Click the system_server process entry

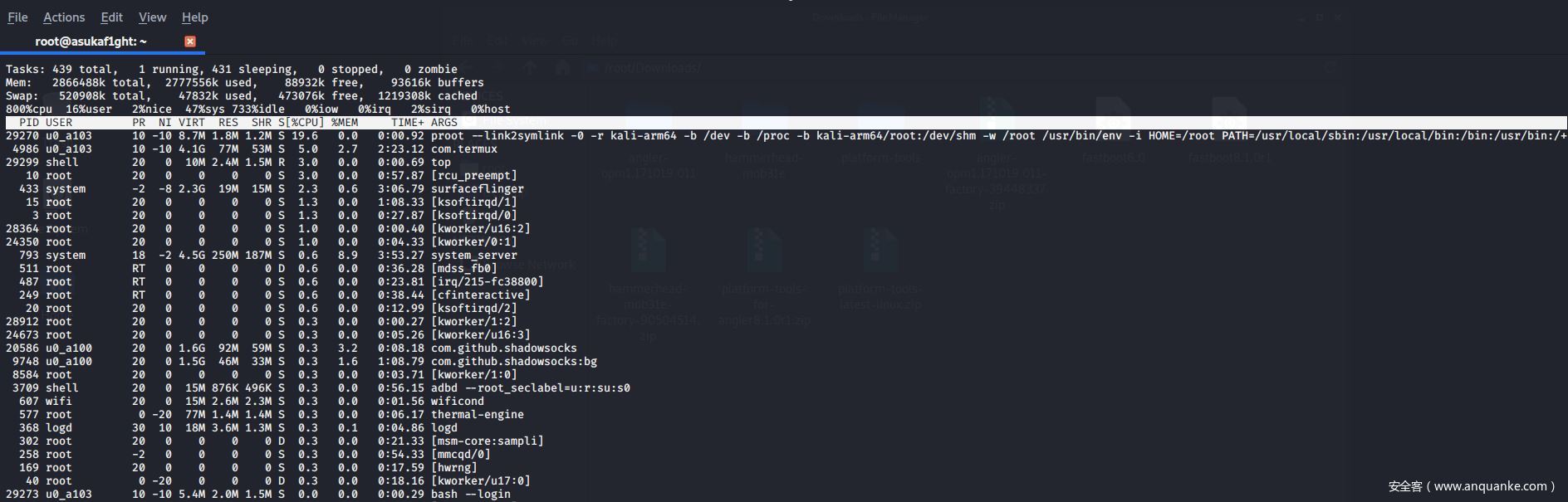pyautogui.click(x=473, y=256)
